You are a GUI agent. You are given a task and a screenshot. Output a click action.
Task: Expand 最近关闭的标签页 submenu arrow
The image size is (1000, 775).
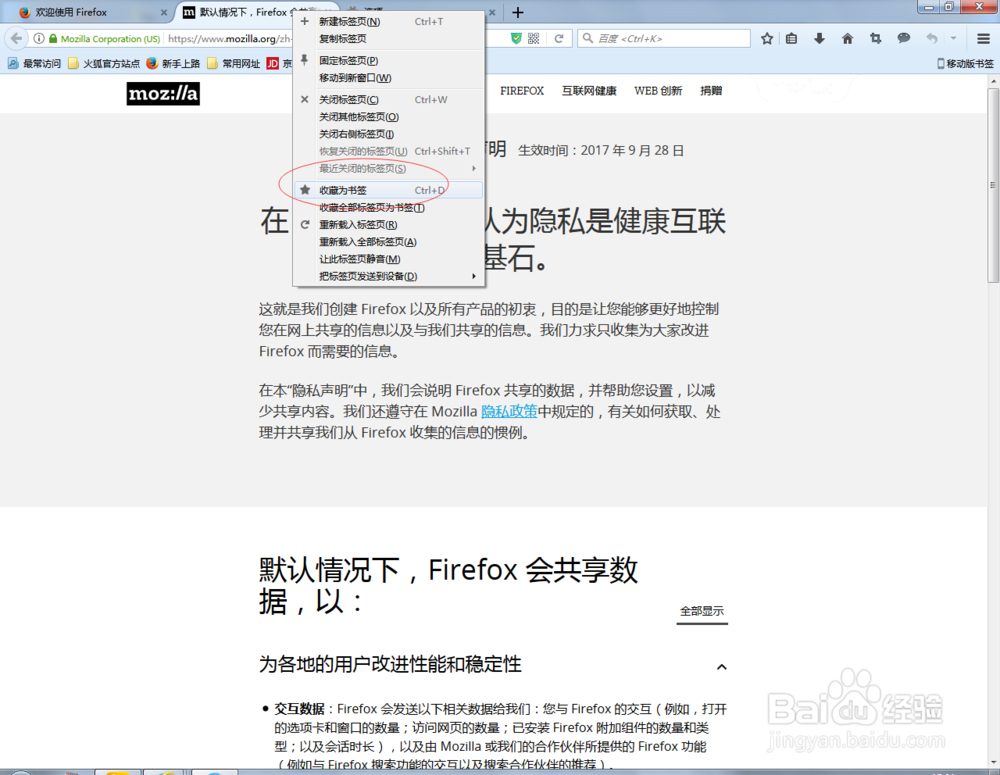(474, 168)
